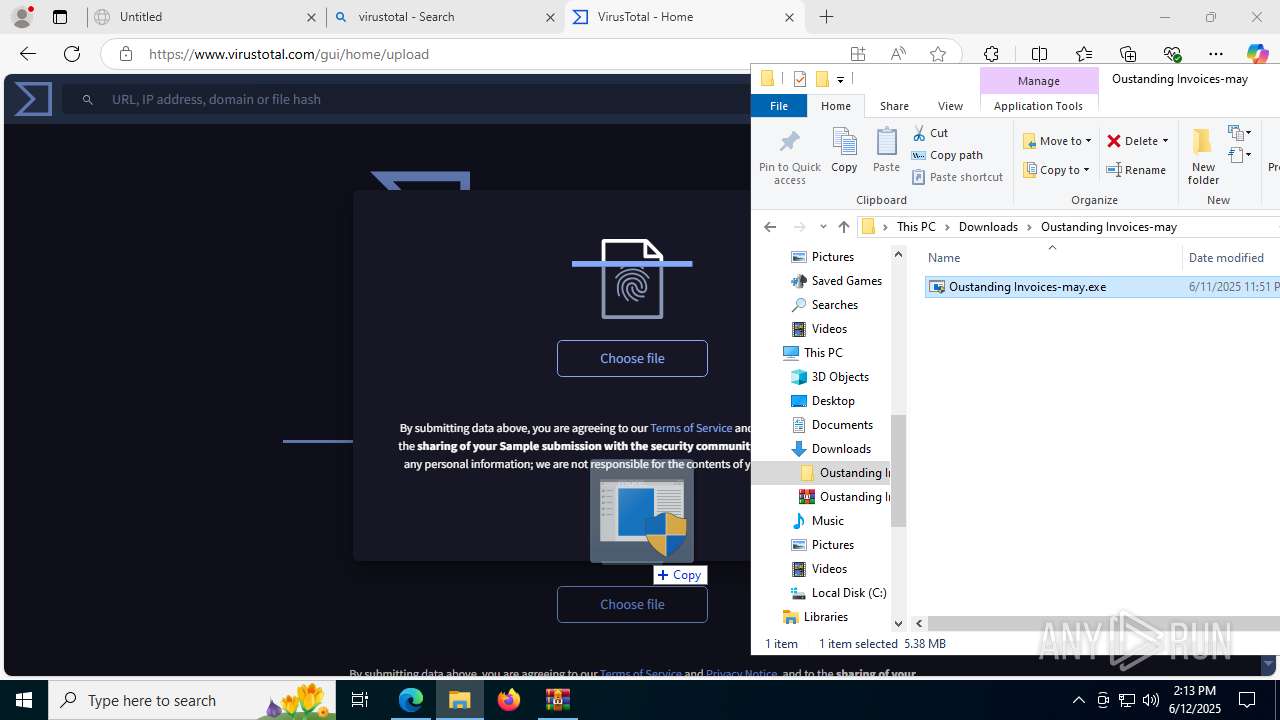Click New folder in Explorer ribbon

[1203, 156]
